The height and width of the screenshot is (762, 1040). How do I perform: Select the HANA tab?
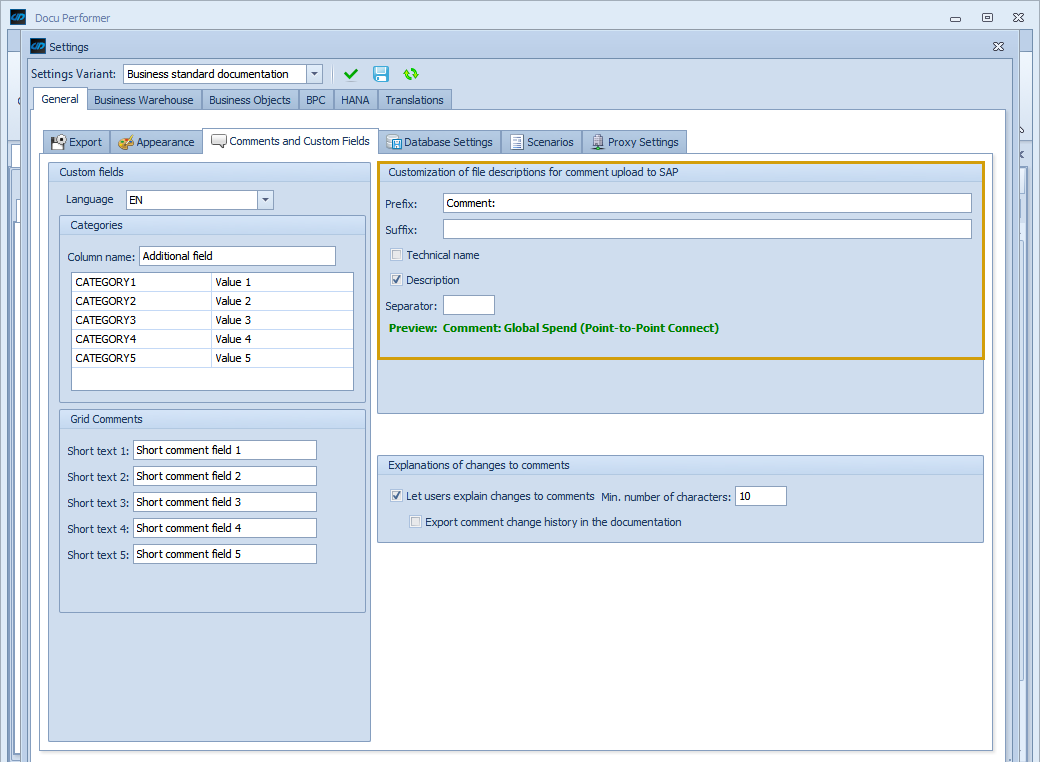tap(355, 100)
